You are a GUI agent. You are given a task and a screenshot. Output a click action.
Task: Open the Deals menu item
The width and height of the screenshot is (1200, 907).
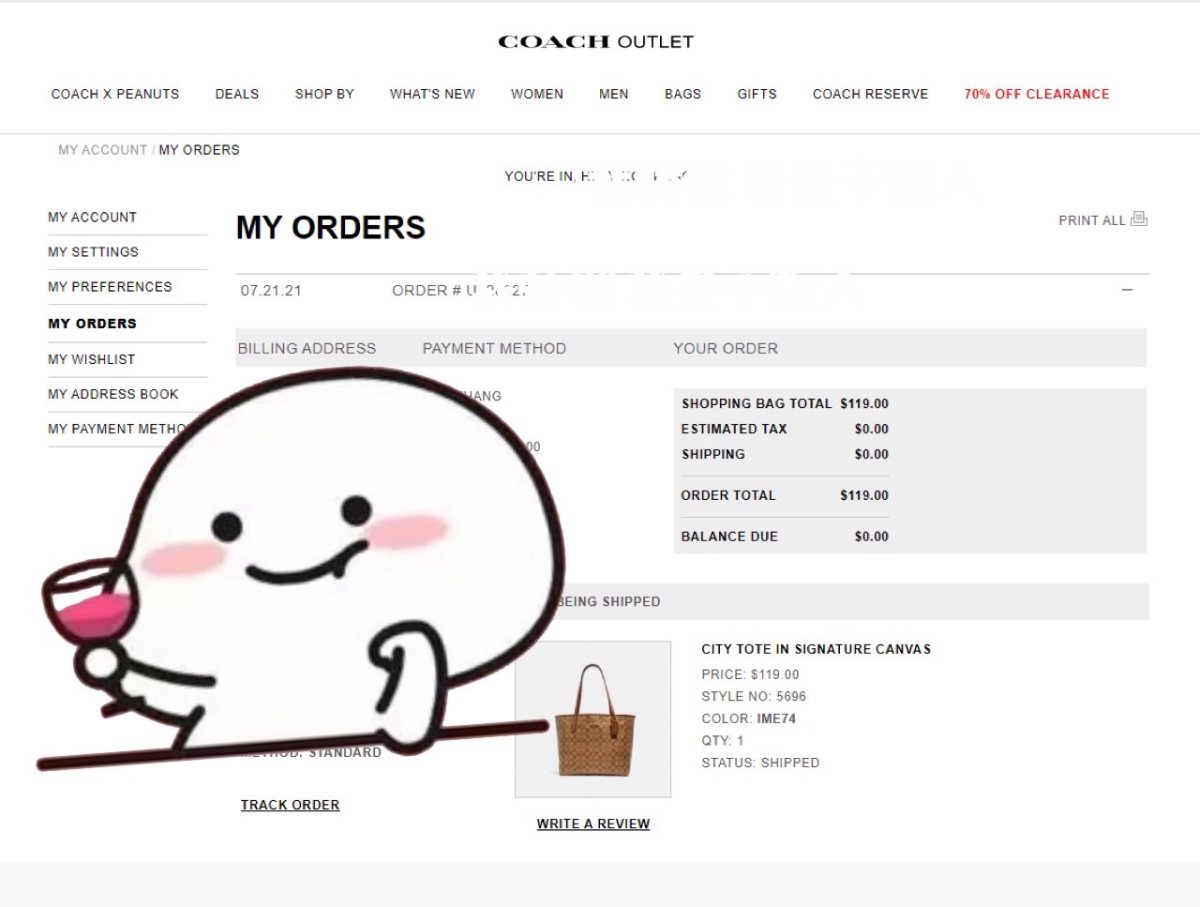coord(237,94)
